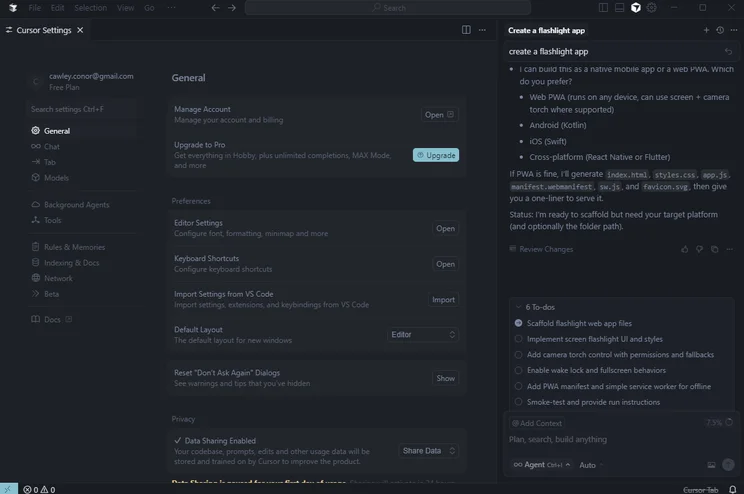Open the Share Data privacy dropdown
The image size is (744, 494).
point(429,451)
